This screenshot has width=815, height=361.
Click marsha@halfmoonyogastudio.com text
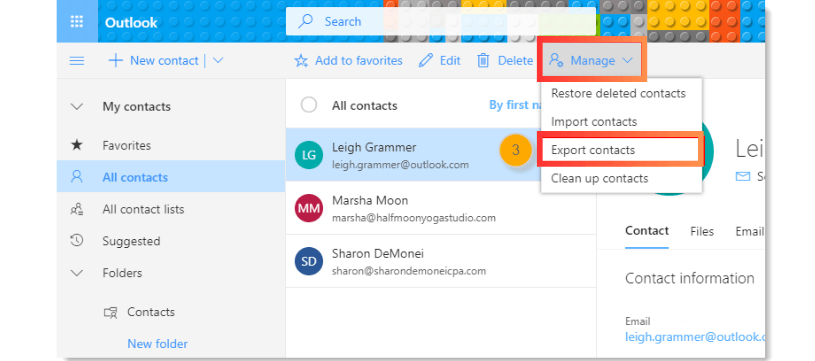(x=414, y=218)
